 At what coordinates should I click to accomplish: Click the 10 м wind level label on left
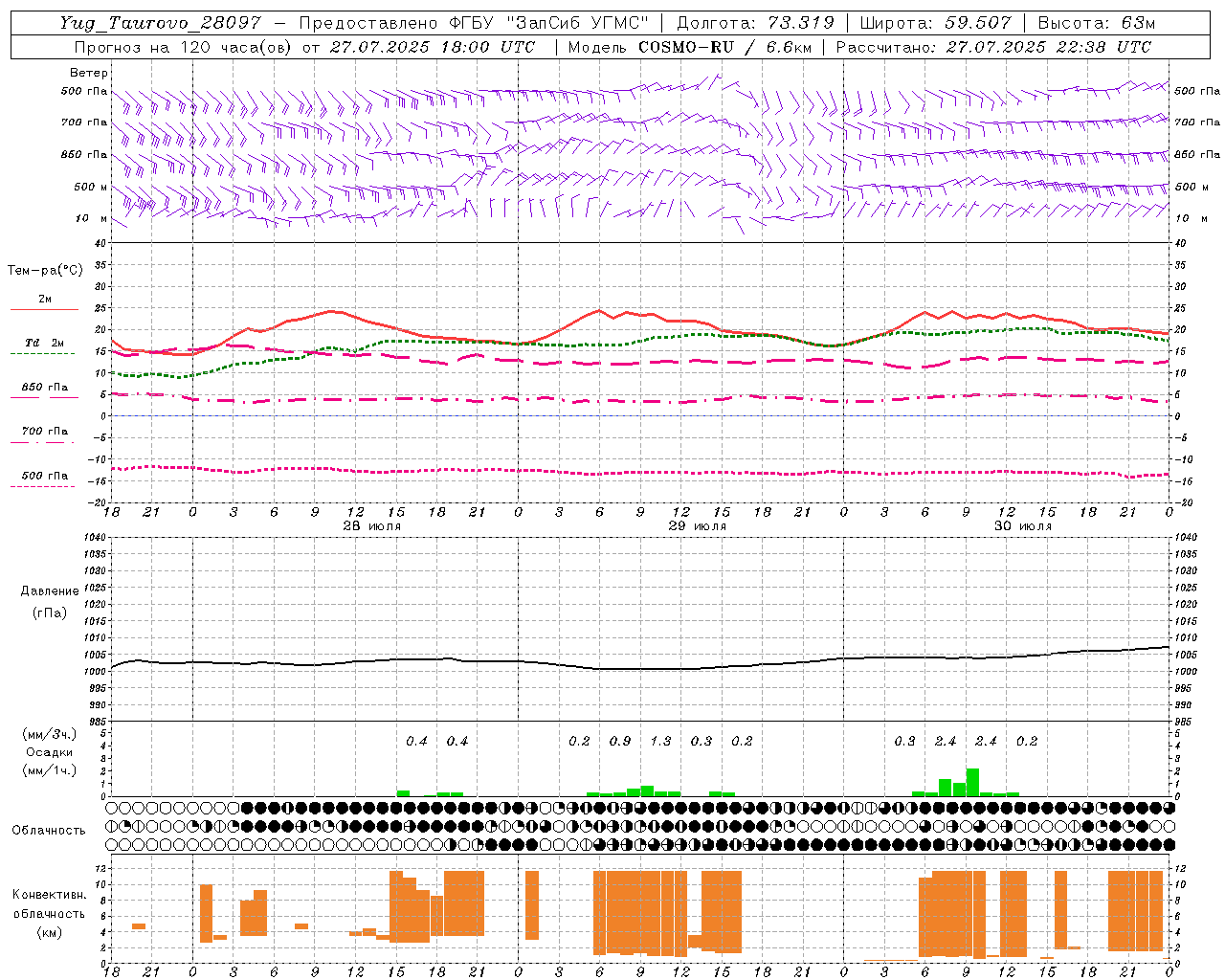pos(92,218)
